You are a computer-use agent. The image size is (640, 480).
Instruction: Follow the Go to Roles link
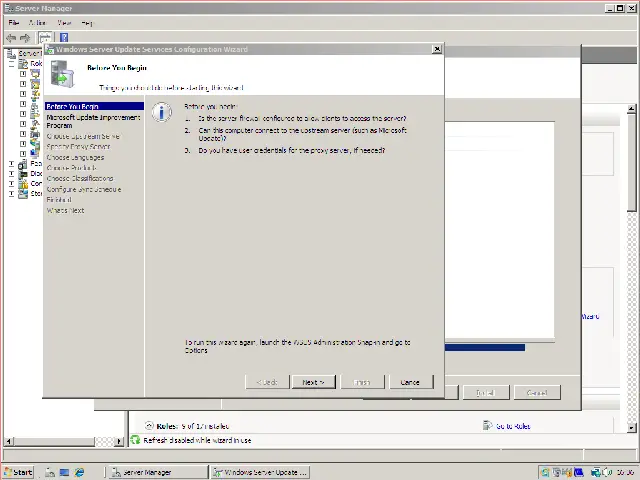click(513, 426)
